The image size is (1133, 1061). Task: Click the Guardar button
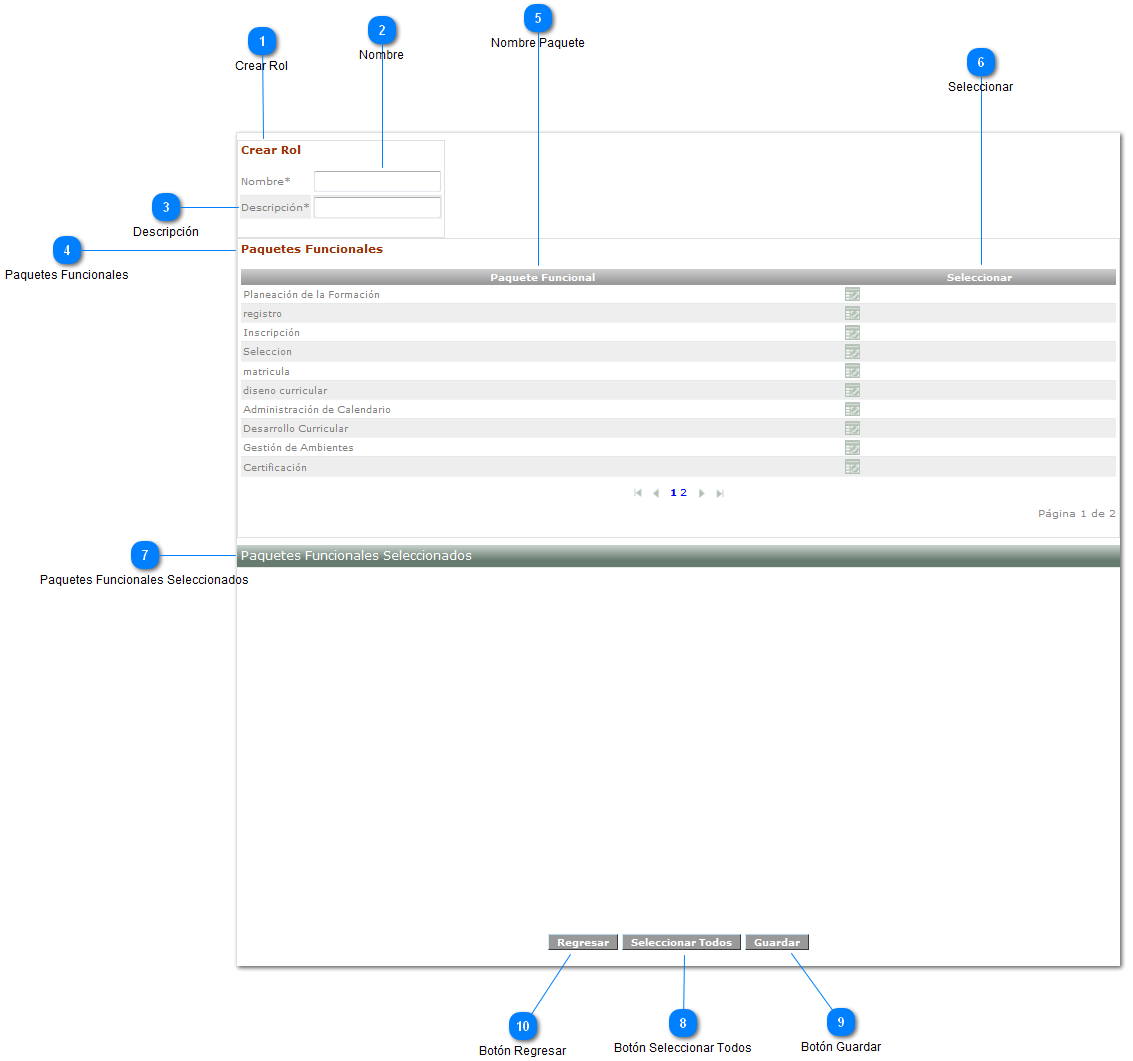click(x=777, y=942)
